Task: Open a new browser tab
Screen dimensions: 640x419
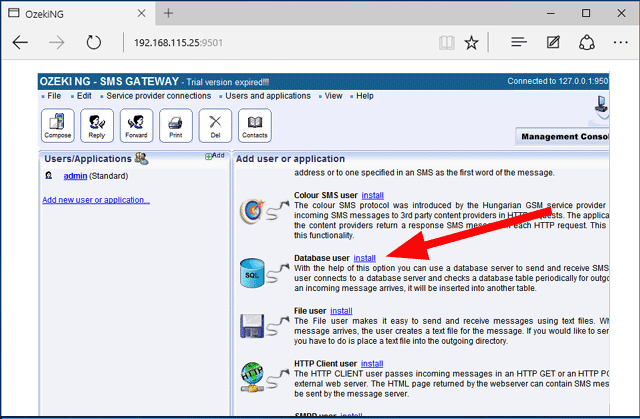Action: (x=168, y=13)
